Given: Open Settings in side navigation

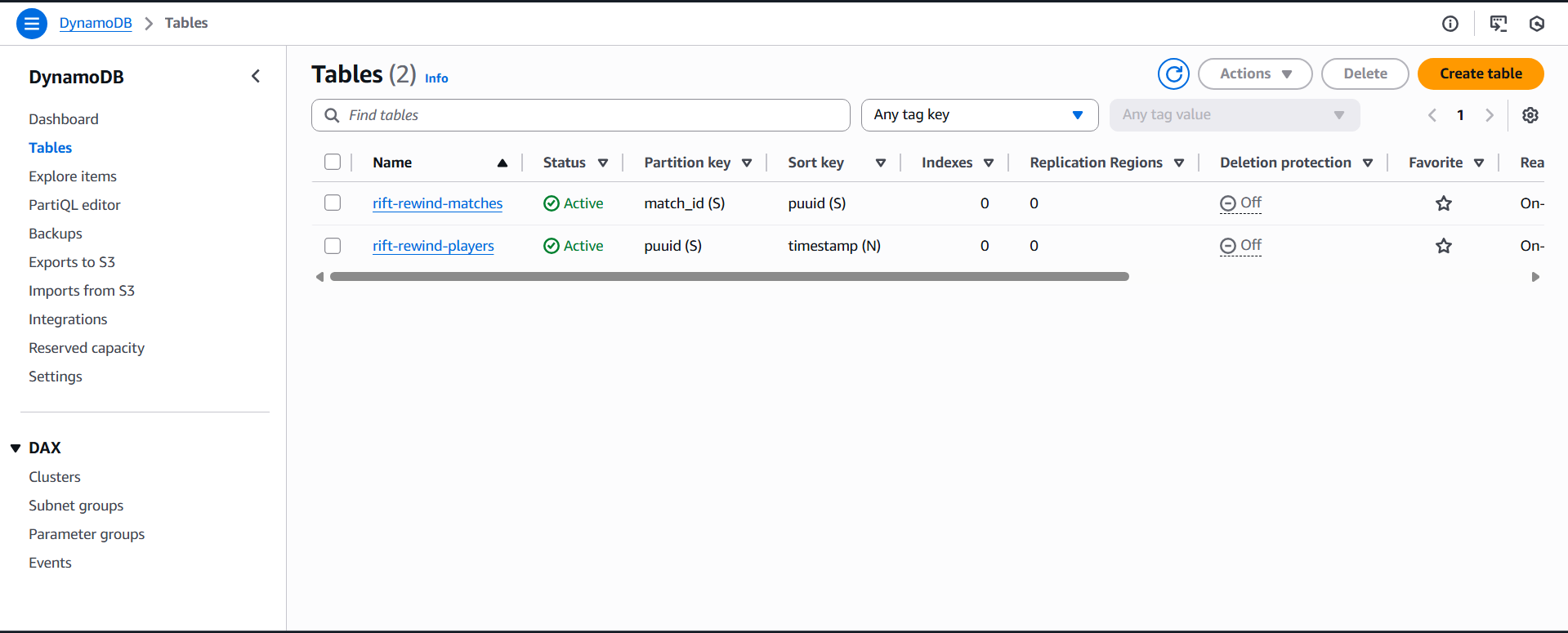Looking at the screenshot, I should click(x=56, y=377).
